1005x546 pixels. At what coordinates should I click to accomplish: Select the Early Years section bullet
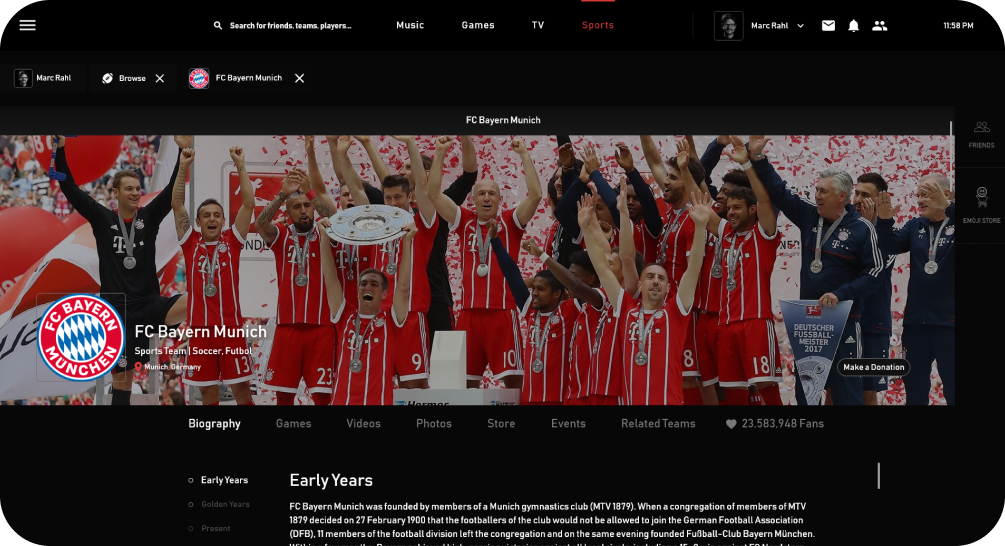click(x=191, y=480)
